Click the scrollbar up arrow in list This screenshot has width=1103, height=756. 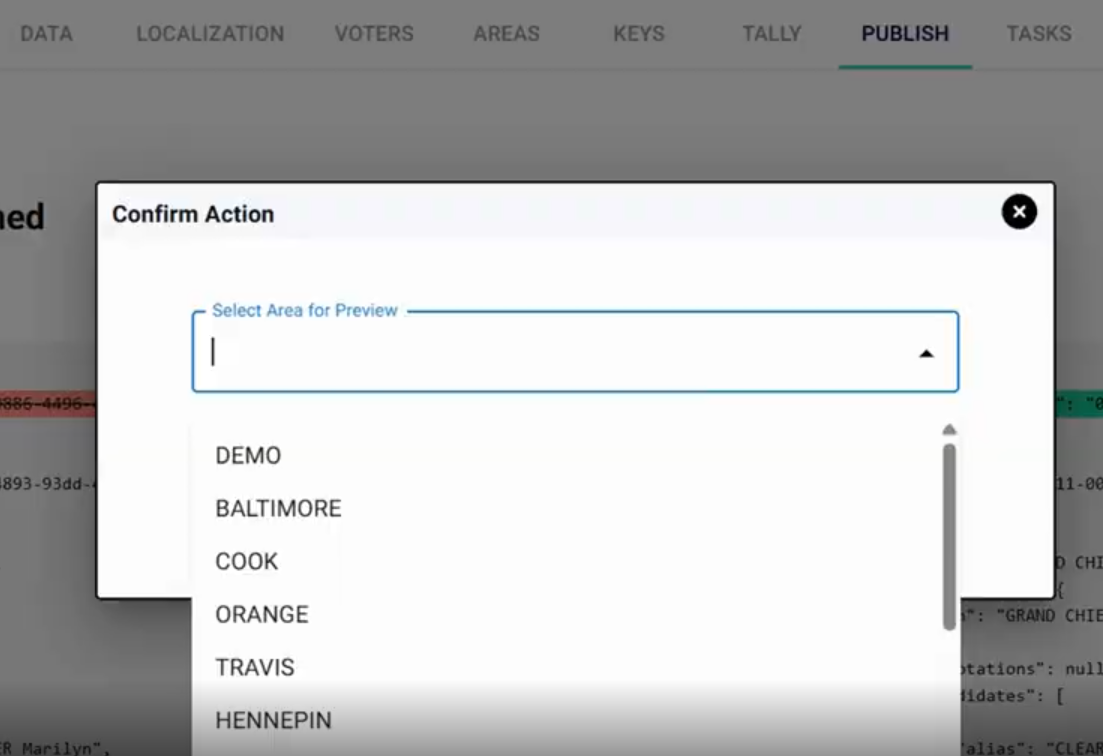tap(949, 429)
